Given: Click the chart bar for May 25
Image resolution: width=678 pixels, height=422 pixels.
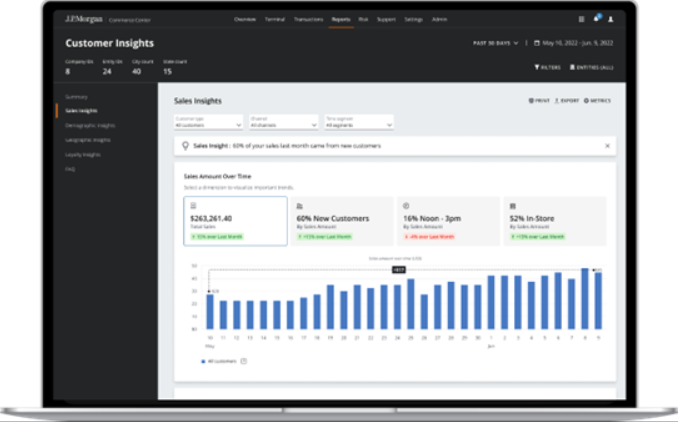Looking at the screenshot, I should (x=411, y=304).
